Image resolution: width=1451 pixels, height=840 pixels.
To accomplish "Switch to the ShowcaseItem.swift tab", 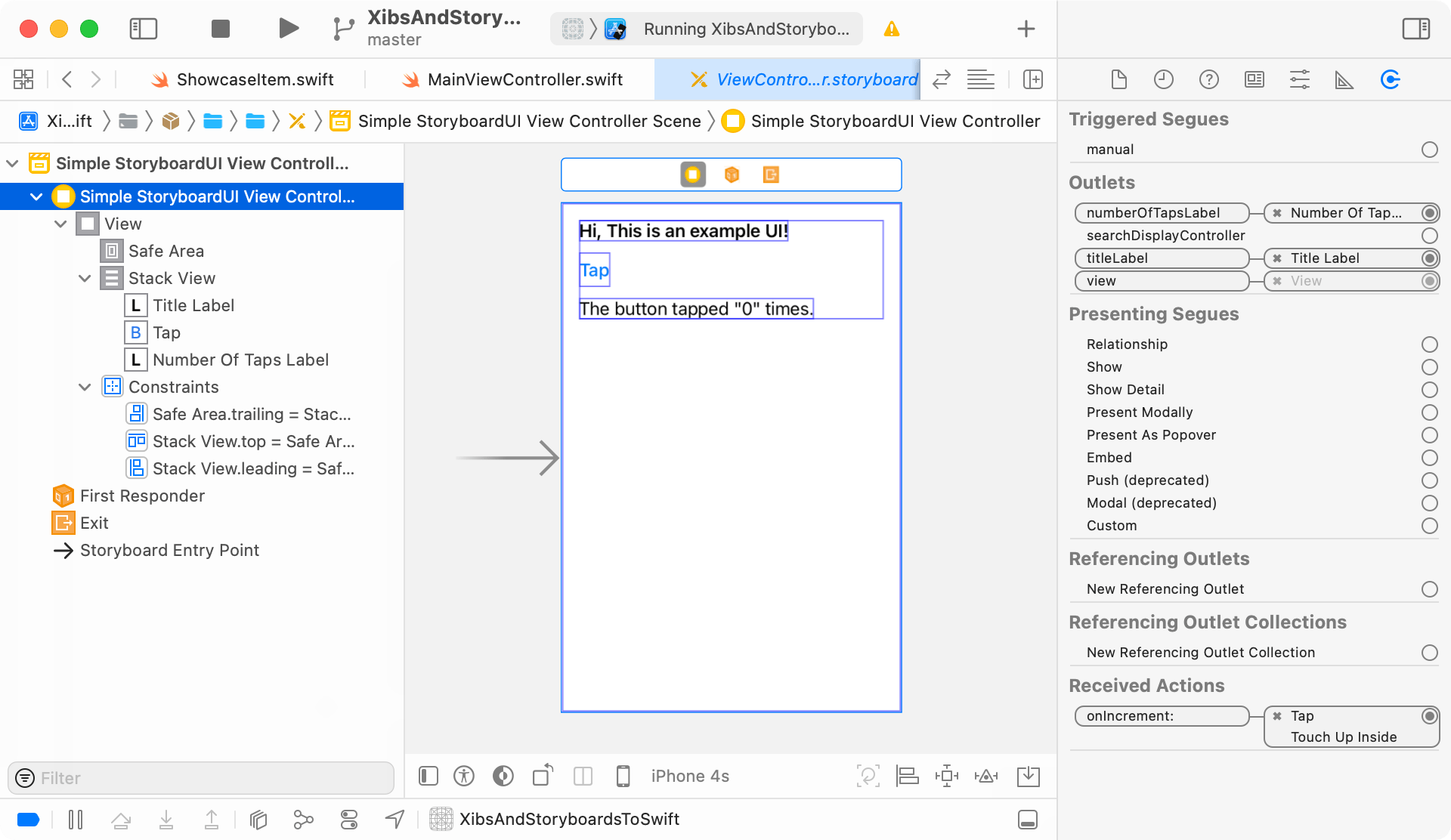I will (x=254, y=79).
